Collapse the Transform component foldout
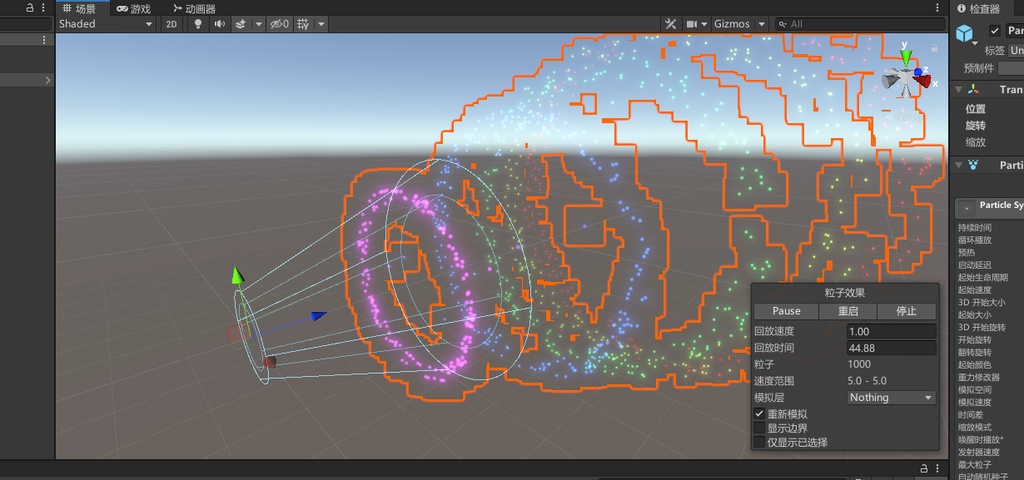This screenshot has height=480, width=1024. (958, 89)
